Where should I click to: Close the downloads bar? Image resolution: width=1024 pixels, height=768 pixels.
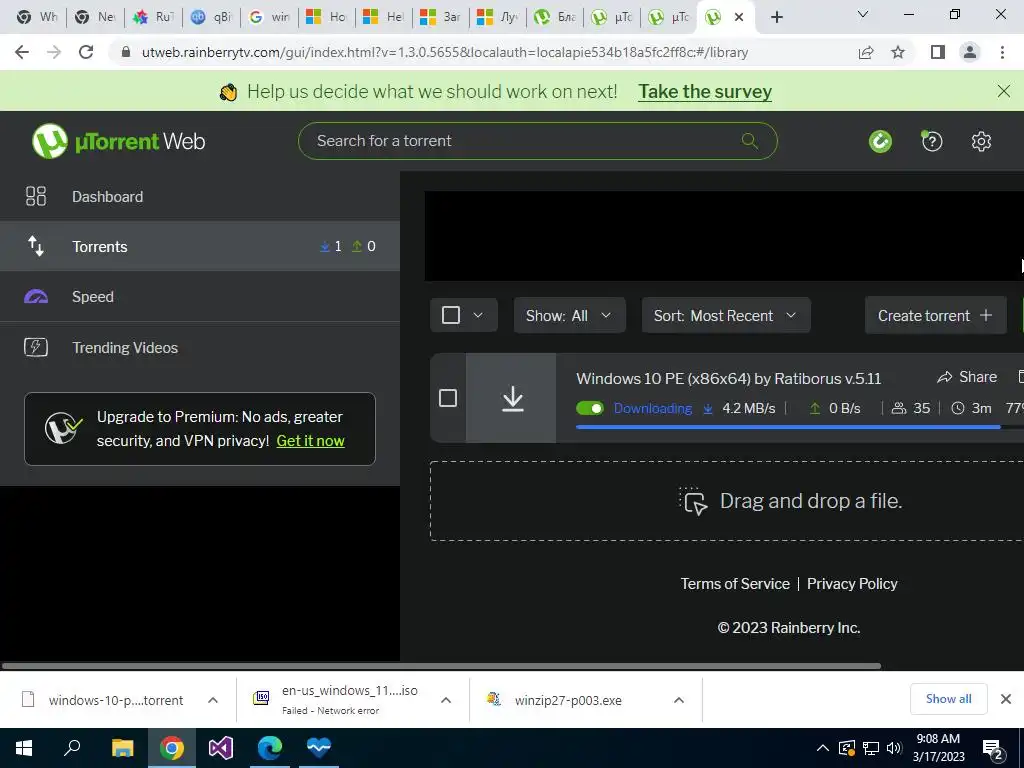click(x=1006, y=699)
